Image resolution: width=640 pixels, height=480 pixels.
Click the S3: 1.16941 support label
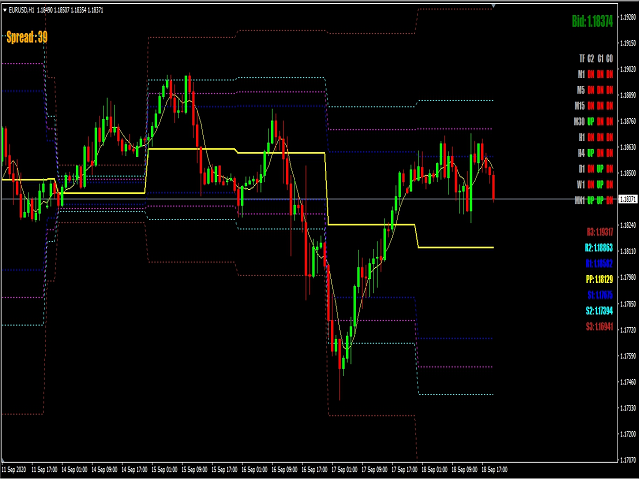(x=599, y=327)
